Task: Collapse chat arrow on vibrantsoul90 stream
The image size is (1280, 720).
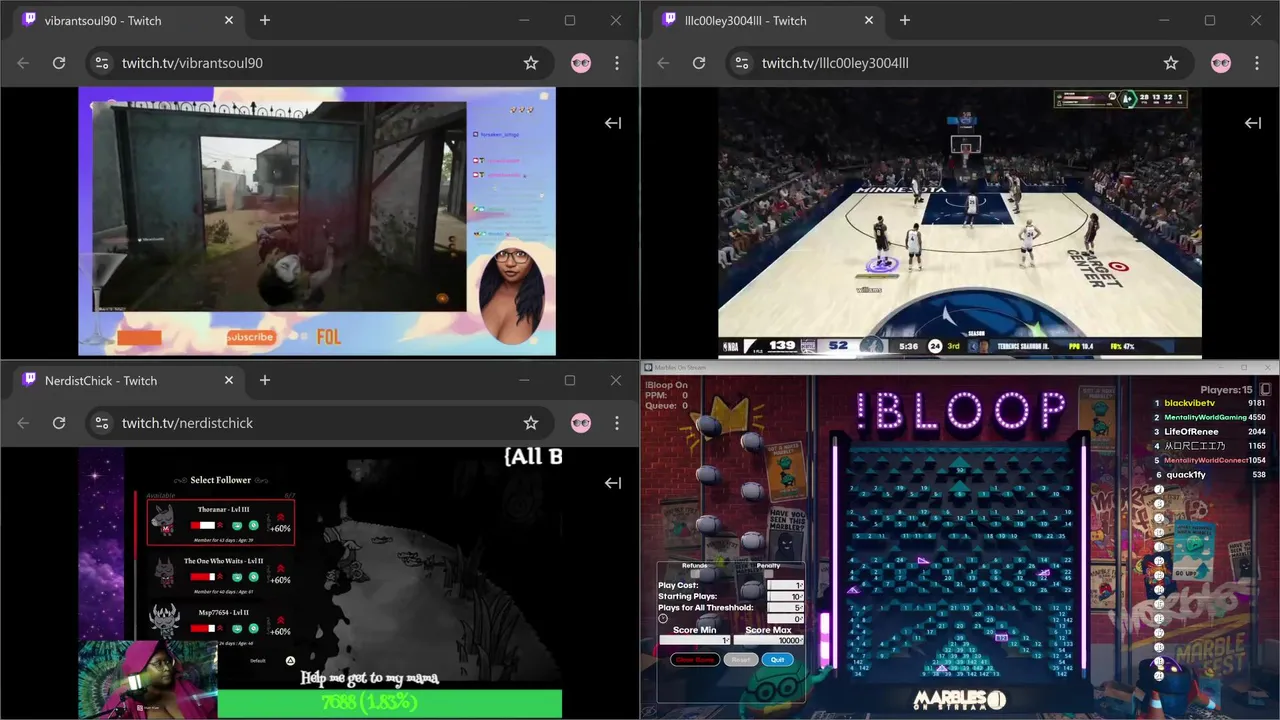Action: click(613, 123)
